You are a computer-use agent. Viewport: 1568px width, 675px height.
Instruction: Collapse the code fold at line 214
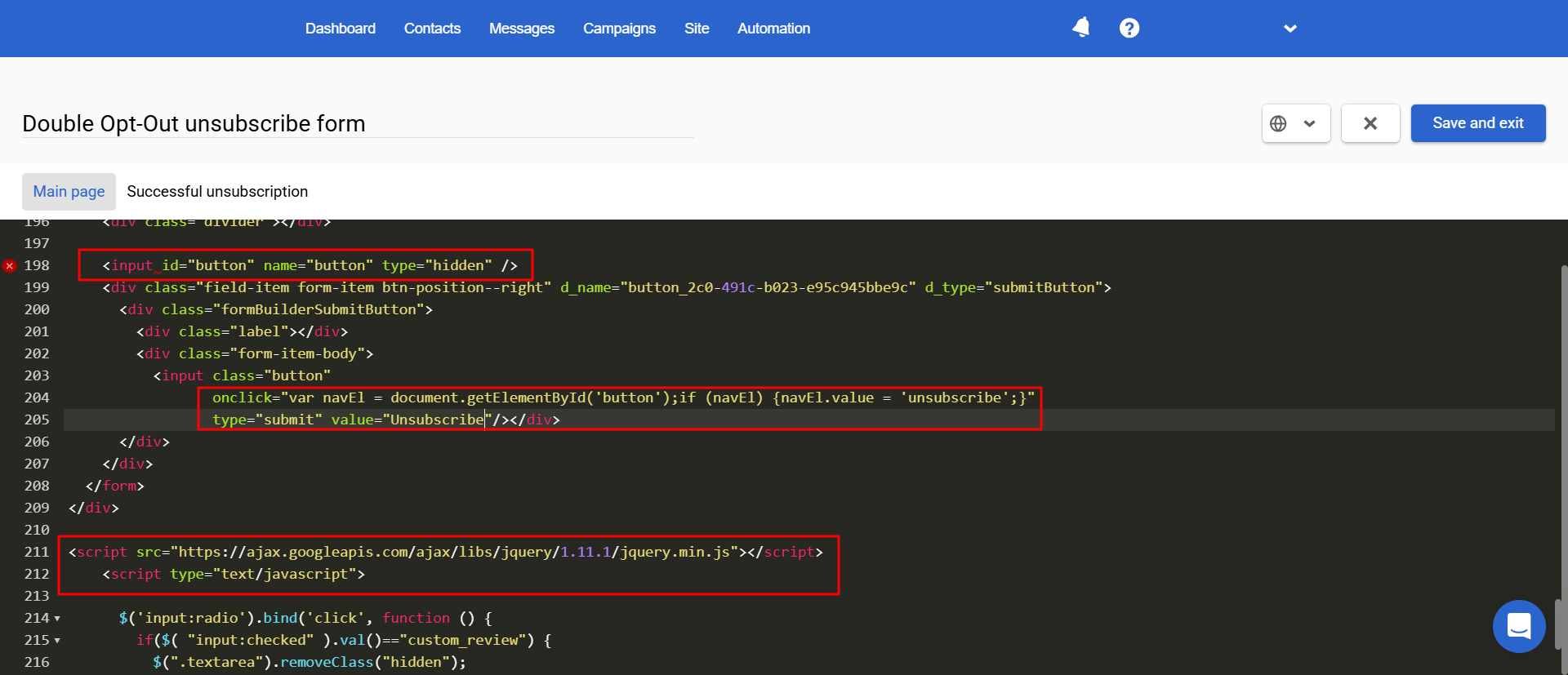click(57, 619)
